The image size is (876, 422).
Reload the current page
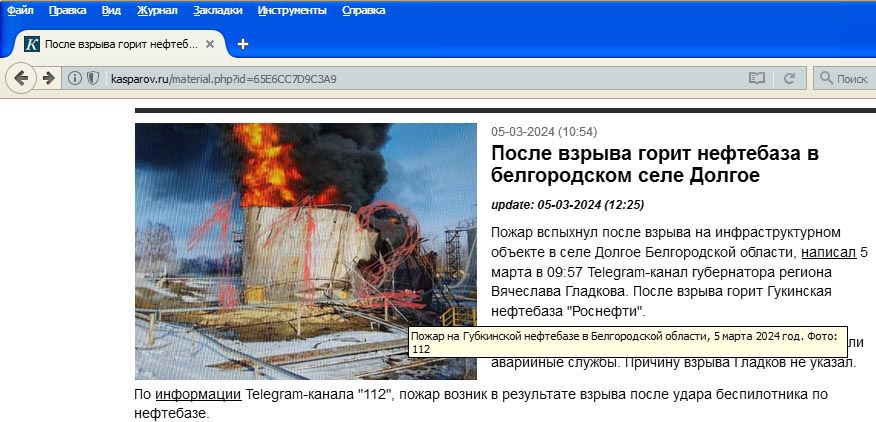789,78
